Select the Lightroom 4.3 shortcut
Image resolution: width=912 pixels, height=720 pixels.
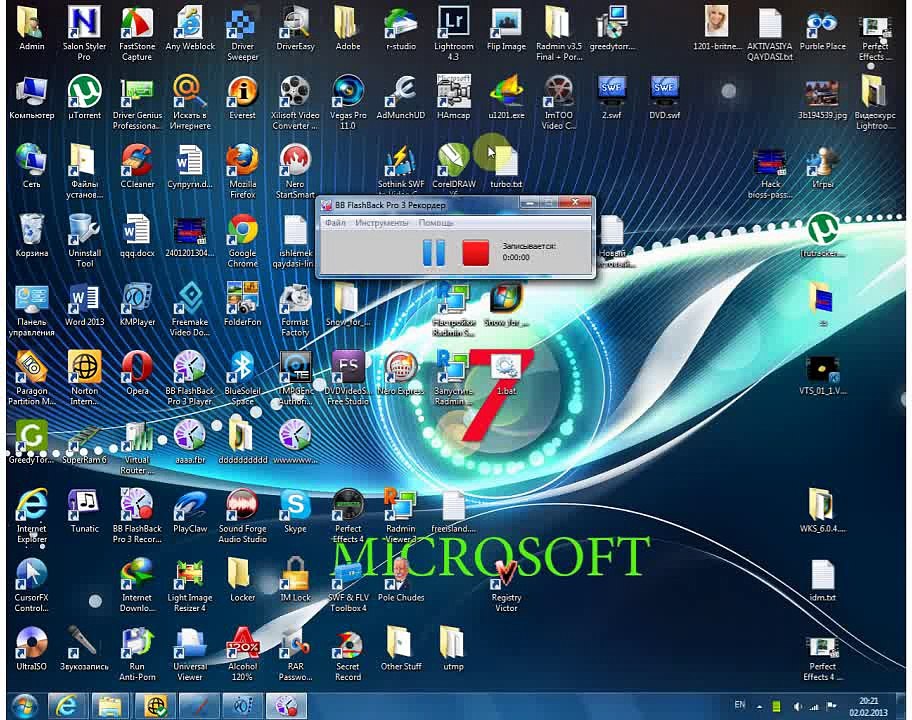click(454, 33)
